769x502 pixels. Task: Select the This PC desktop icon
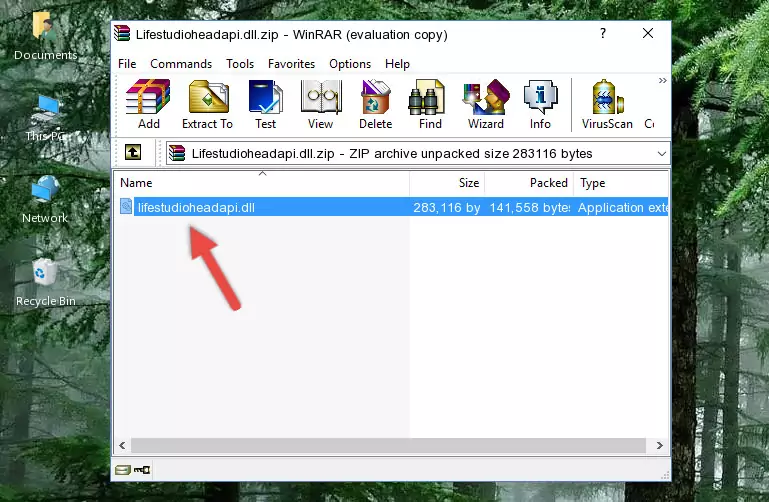45,118
